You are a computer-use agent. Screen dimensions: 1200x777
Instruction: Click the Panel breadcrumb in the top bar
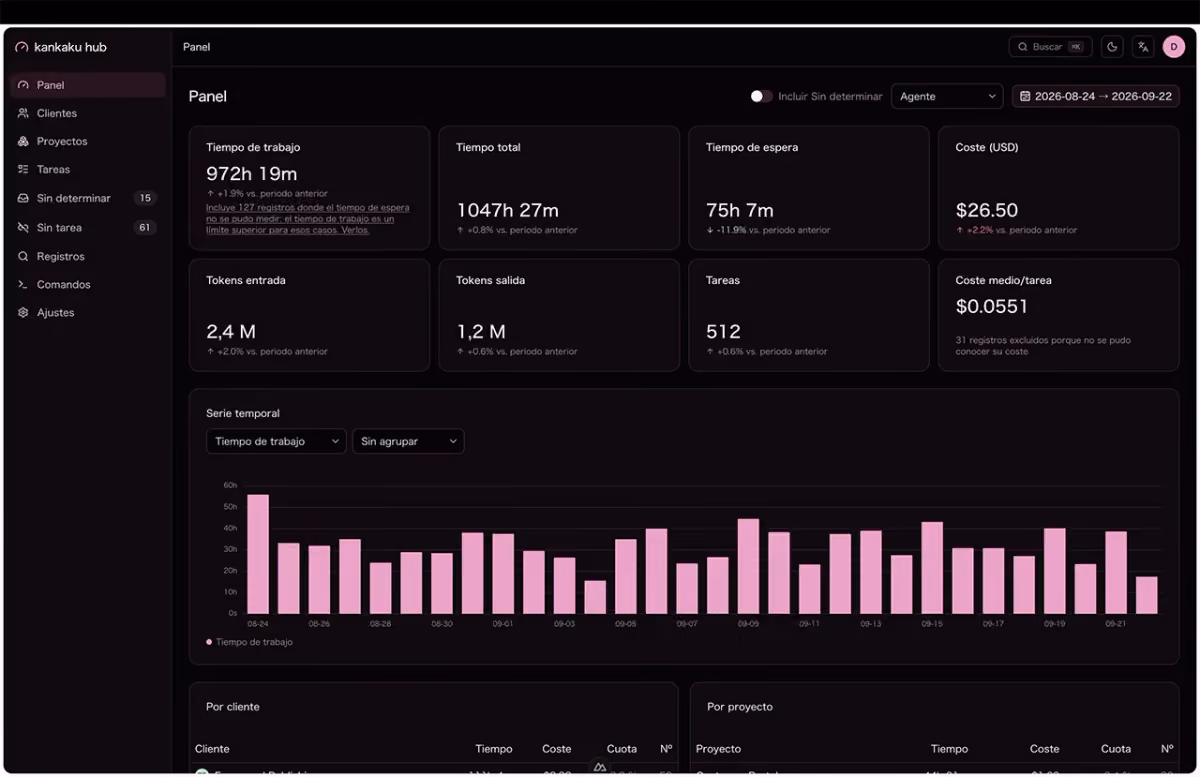click(197, 47)
